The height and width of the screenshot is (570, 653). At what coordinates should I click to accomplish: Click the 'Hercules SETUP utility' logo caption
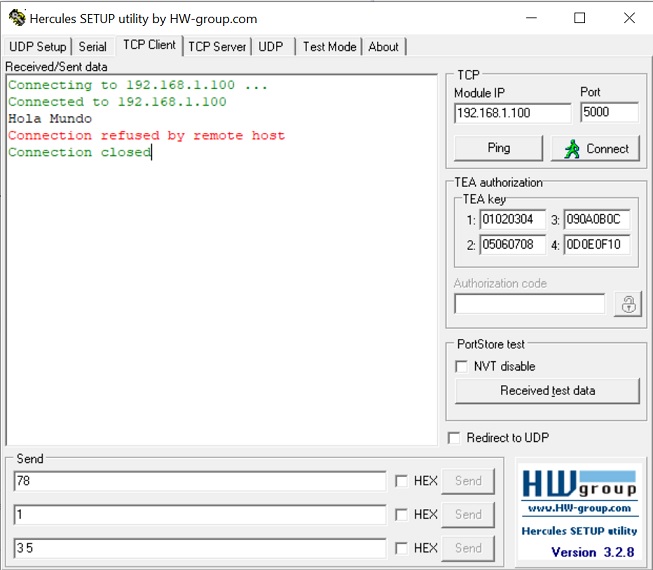[579, 531]
